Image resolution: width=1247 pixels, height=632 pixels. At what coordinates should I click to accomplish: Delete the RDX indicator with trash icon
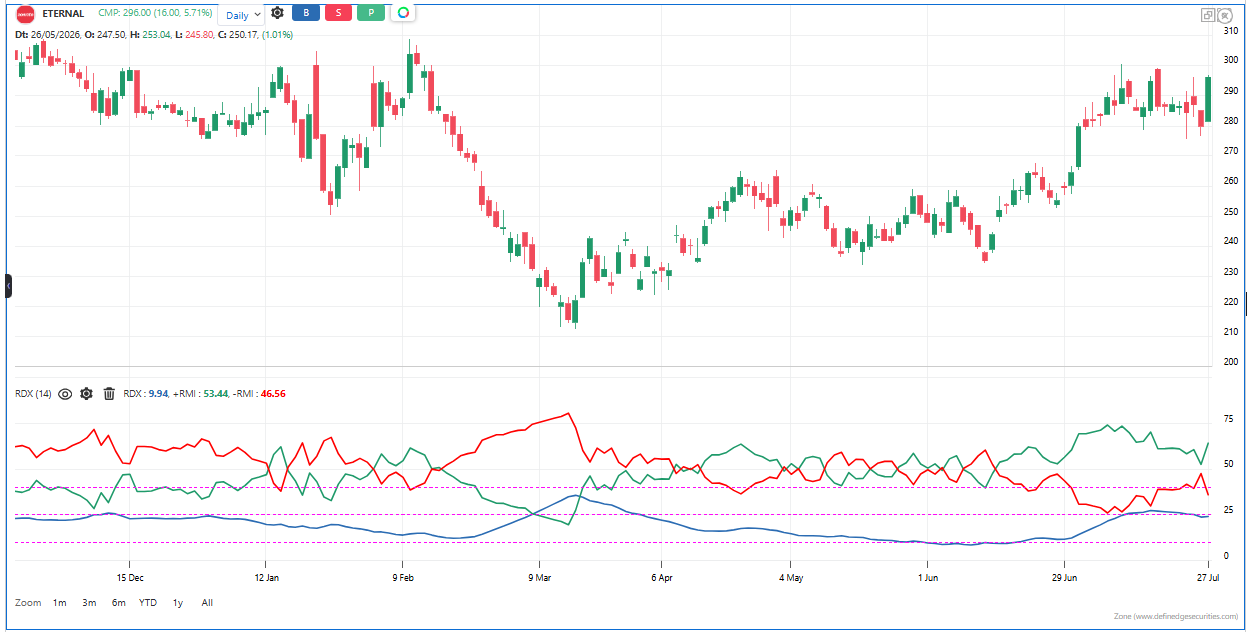(109, 394)
